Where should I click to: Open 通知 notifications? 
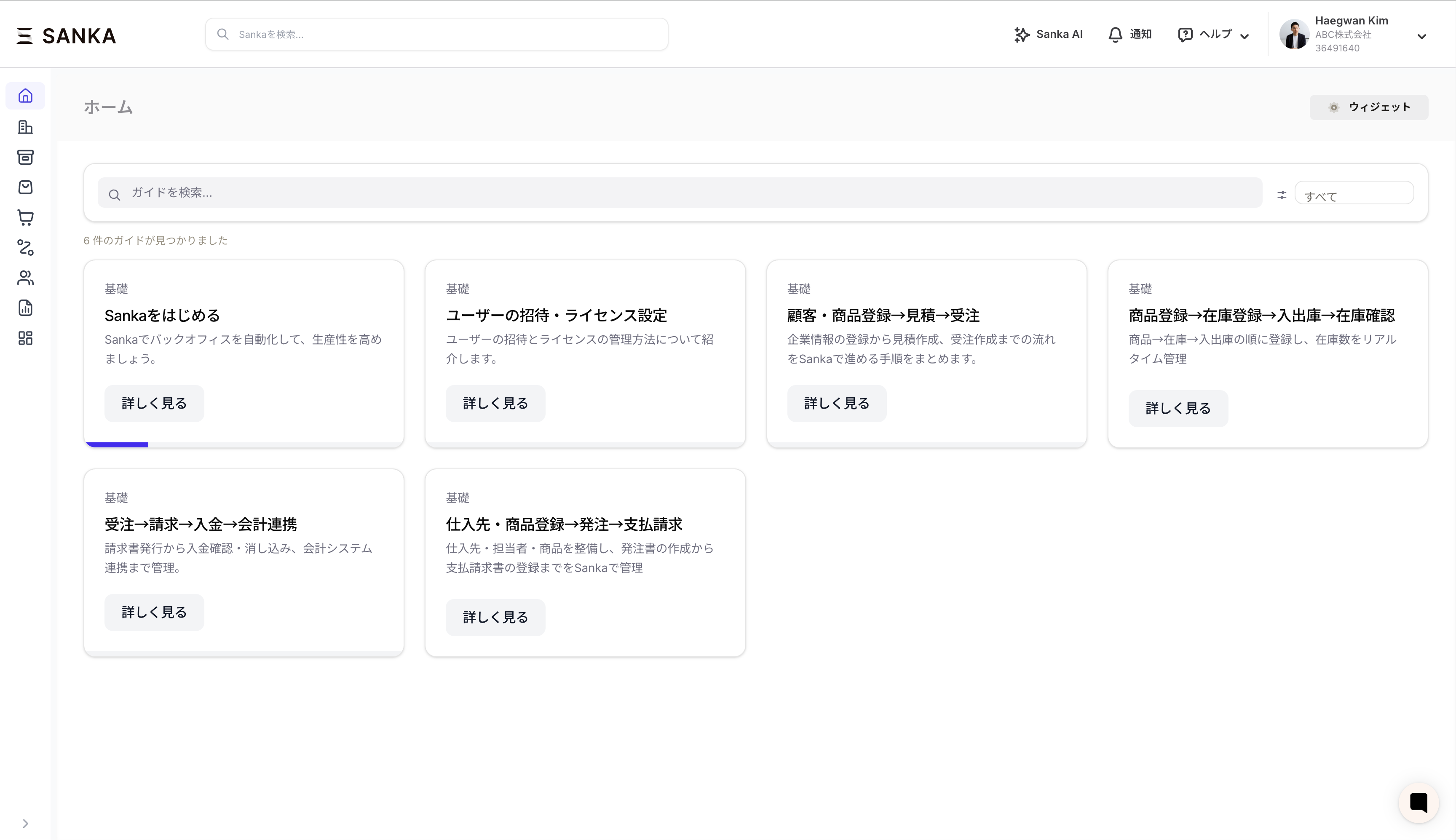pyautogui.click(x=1129, y=35)
